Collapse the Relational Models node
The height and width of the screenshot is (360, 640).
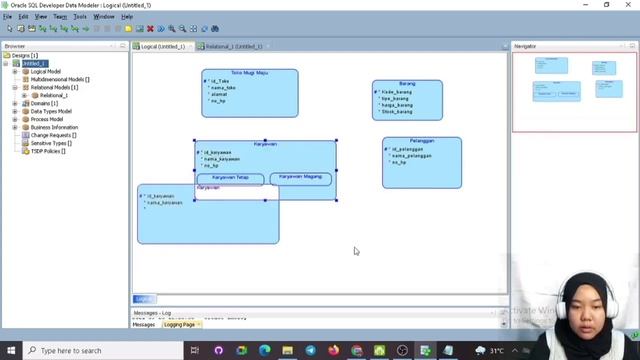tap(15, 87)
